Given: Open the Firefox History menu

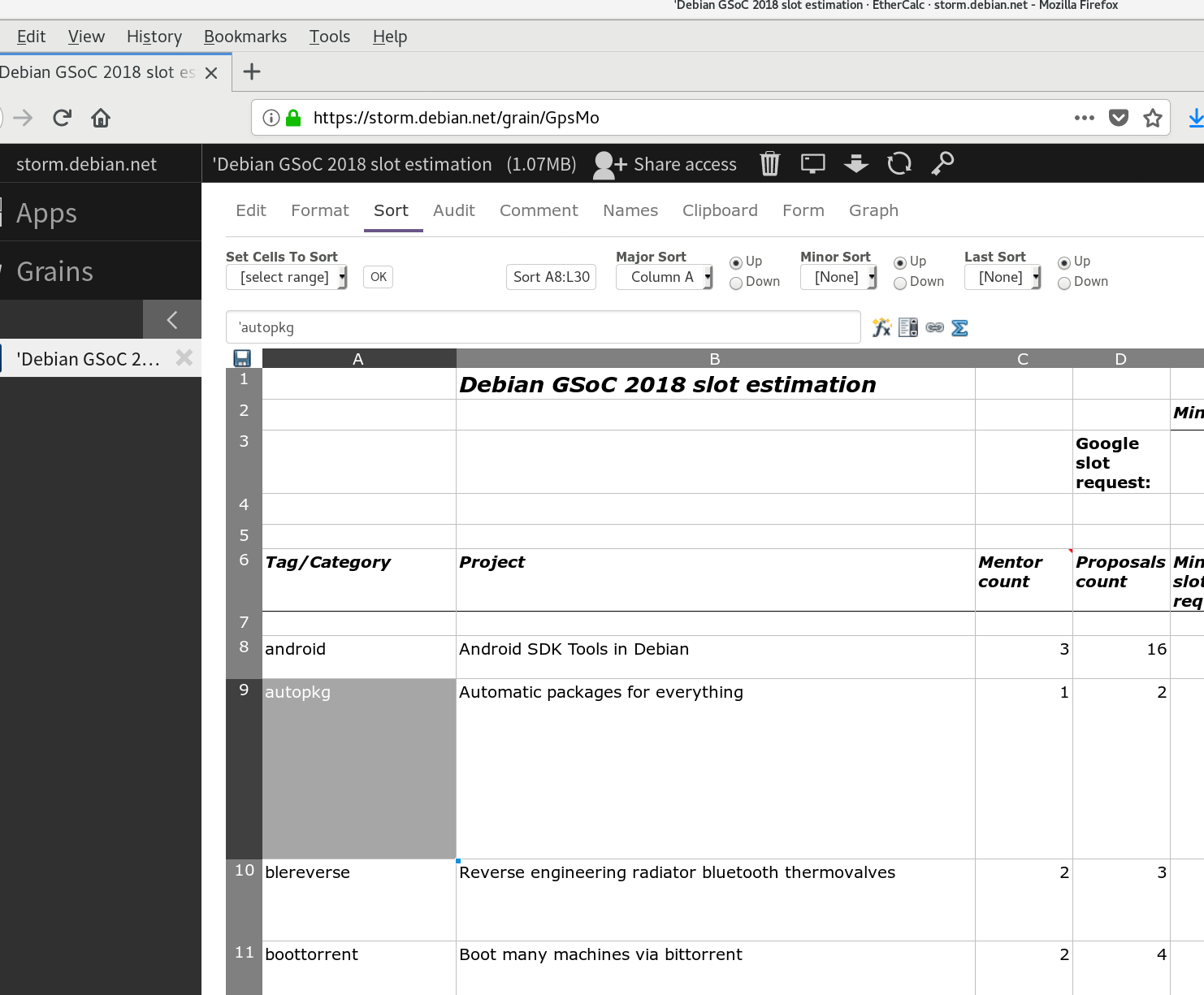Looking at the screenshot, I should (x=154, y=37).
